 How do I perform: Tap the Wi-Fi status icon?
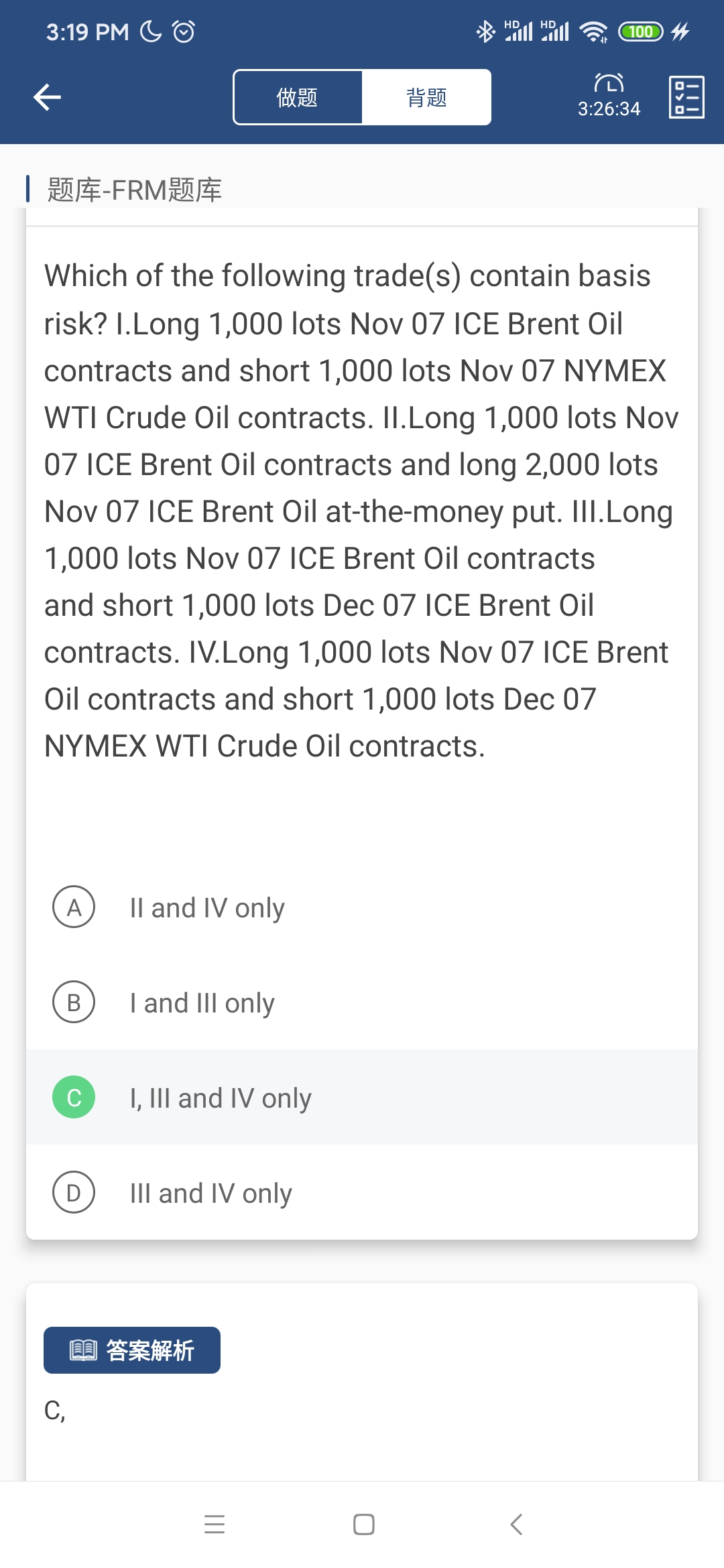point(593,31)
